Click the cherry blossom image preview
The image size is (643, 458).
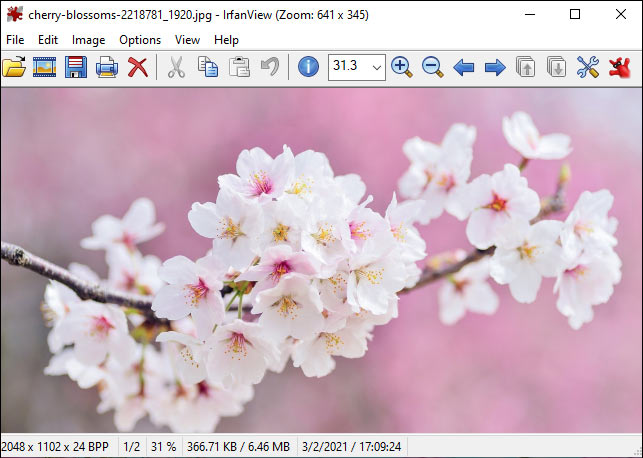tap(322, 260)
